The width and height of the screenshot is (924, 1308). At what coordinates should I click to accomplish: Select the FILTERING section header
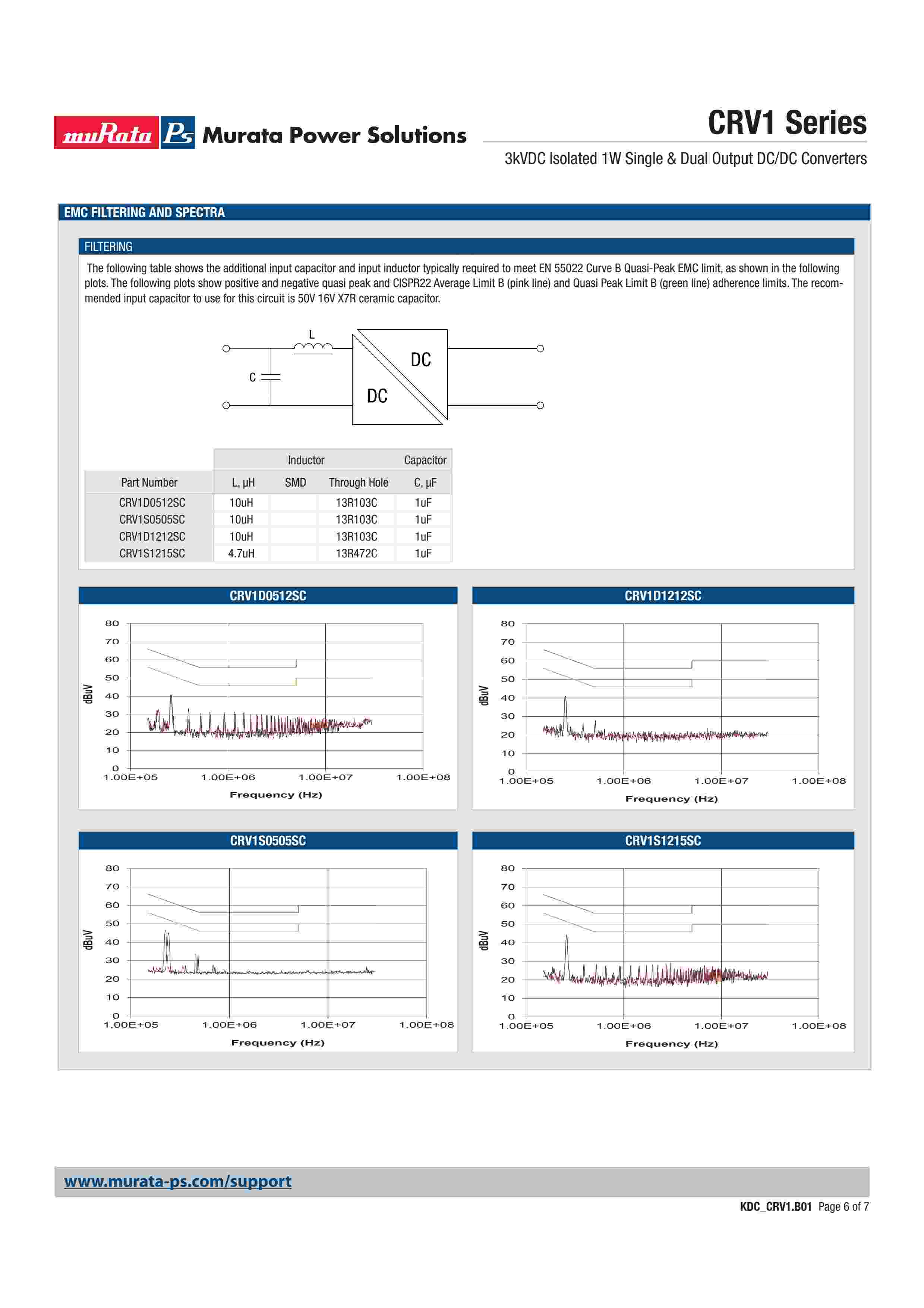pyautogui.click(x=108, y=247)
